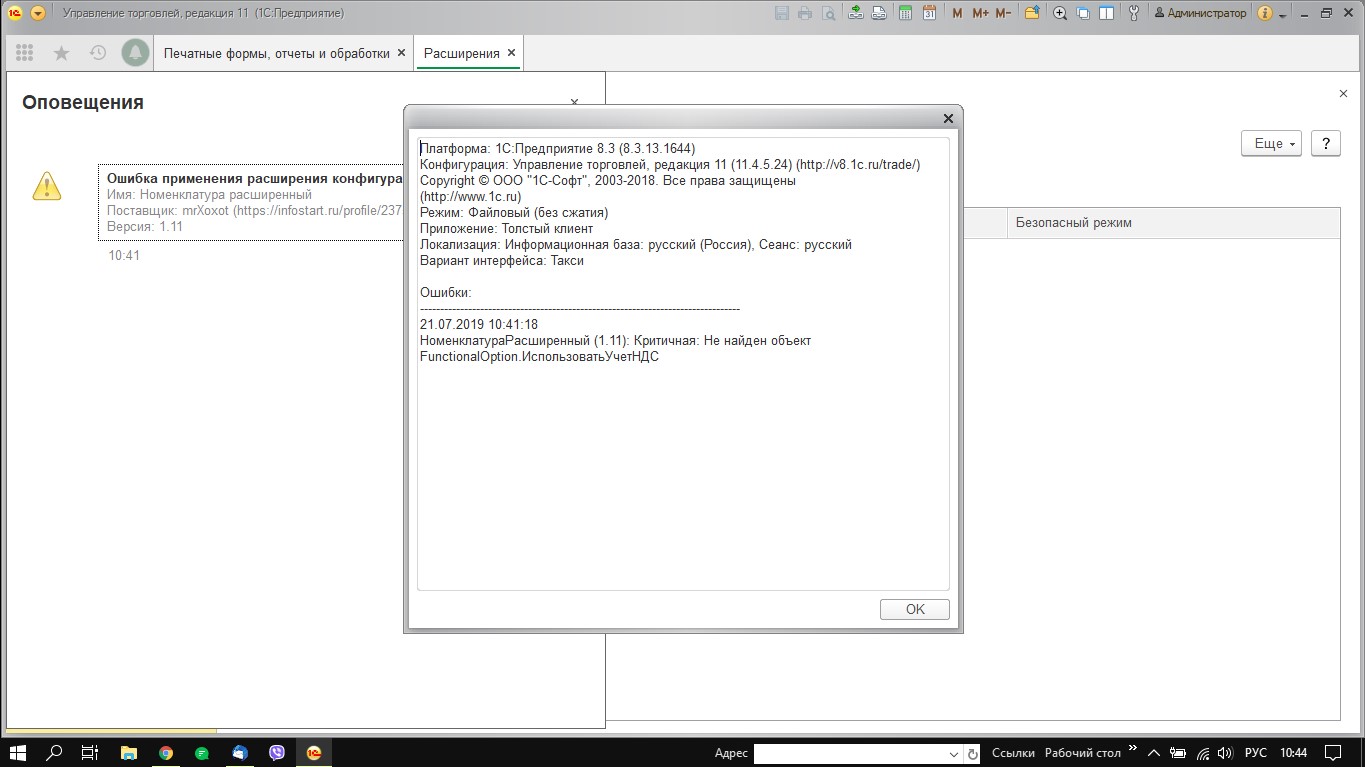Switch to the Печатные формы, отчеты и обработки tab
1365x767 pixels.
[x=277, y=53]
